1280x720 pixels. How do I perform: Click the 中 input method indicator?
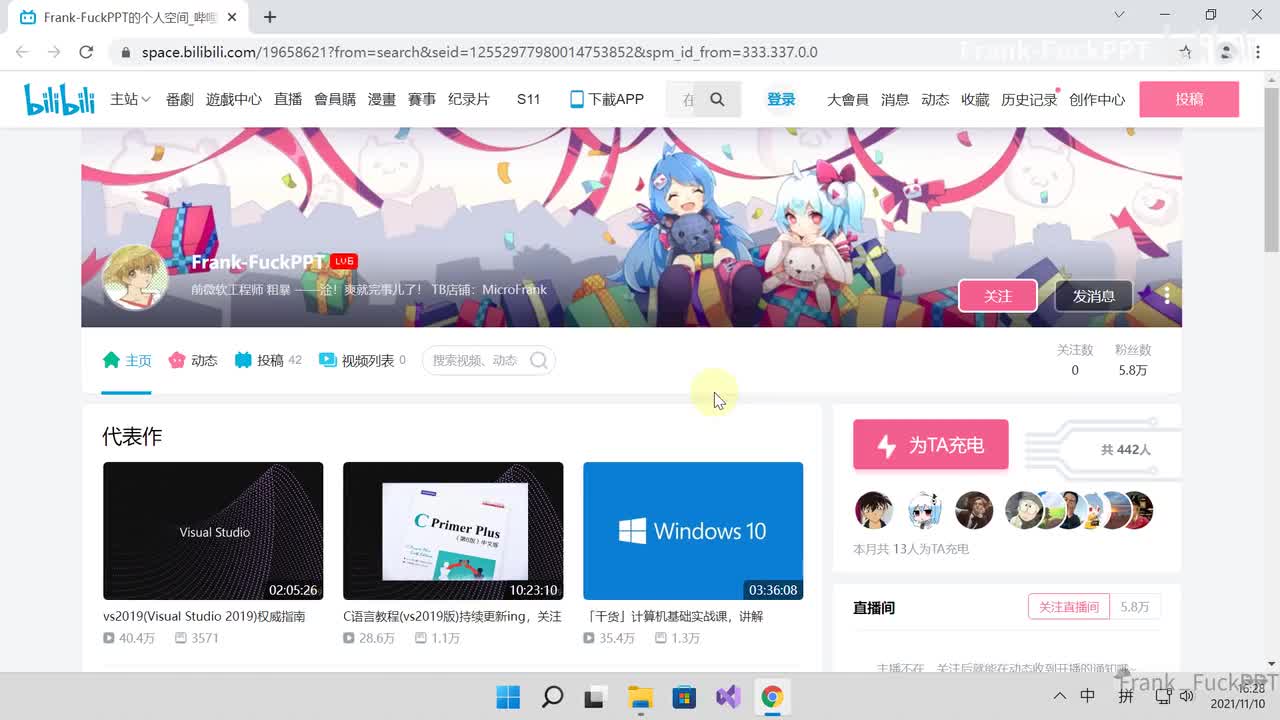coord(1088,696)
